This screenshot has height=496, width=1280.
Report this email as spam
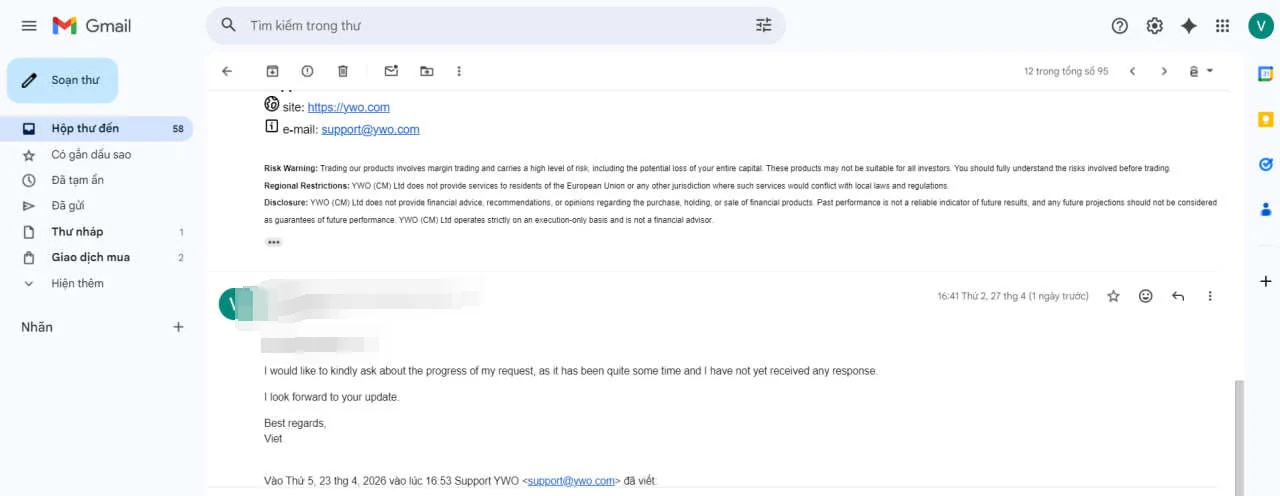tap(307, 71)
